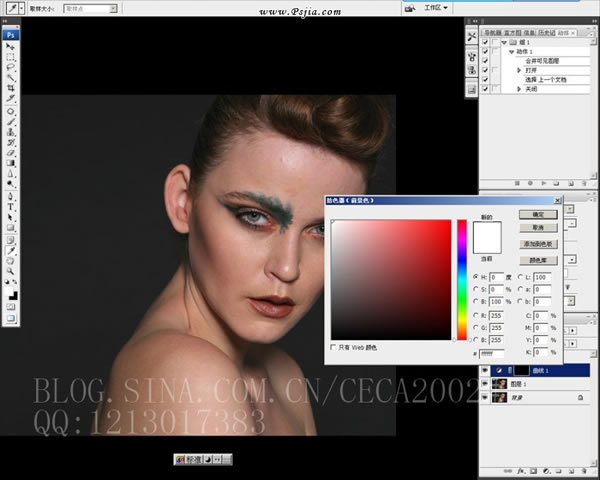The width and height of the screenshot is (600, 480).
Task: Select the R radio button in color picker
Action: tap(474, 314)
